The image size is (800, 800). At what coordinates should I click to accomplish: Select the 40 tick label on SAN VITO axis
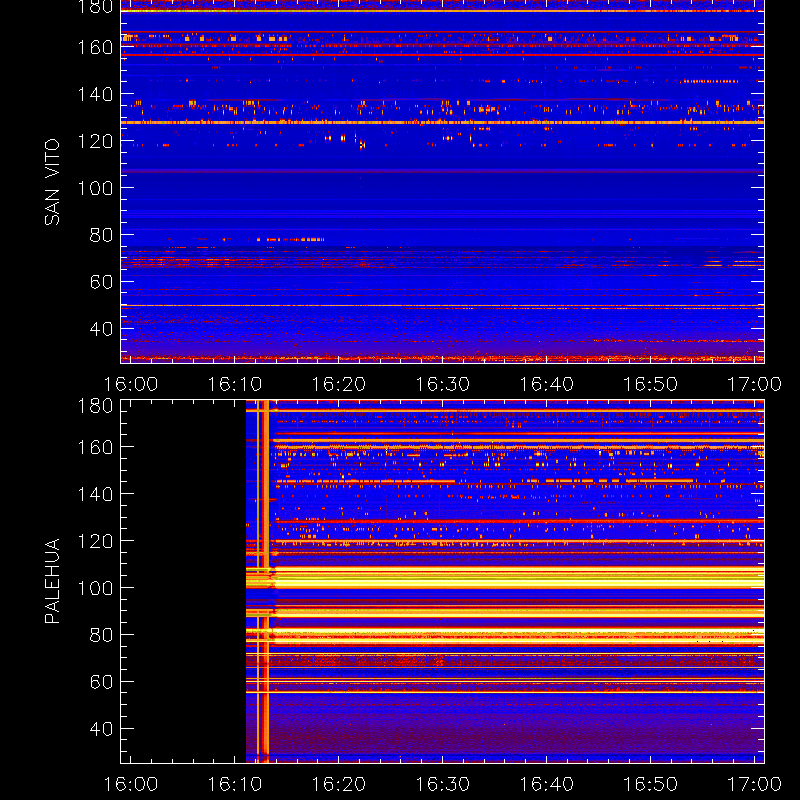[102, 329]
